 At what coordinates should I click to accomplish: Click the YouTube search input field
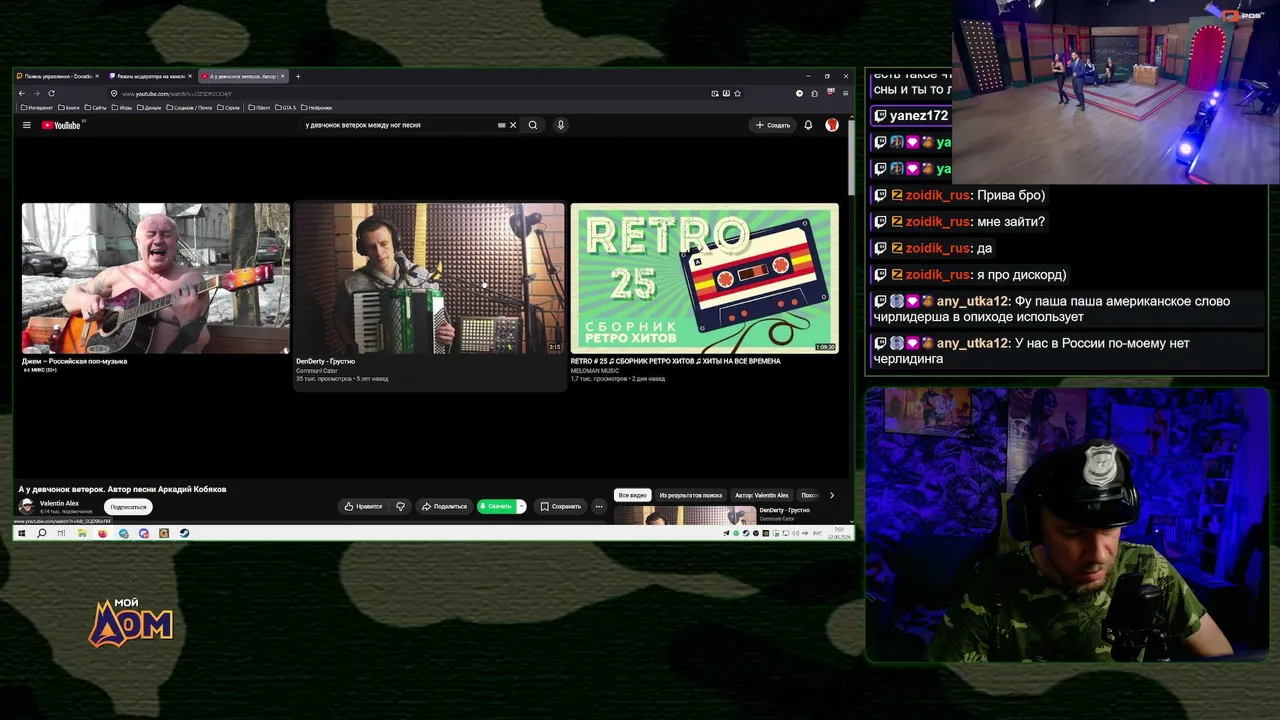click(x=400, y=125)
